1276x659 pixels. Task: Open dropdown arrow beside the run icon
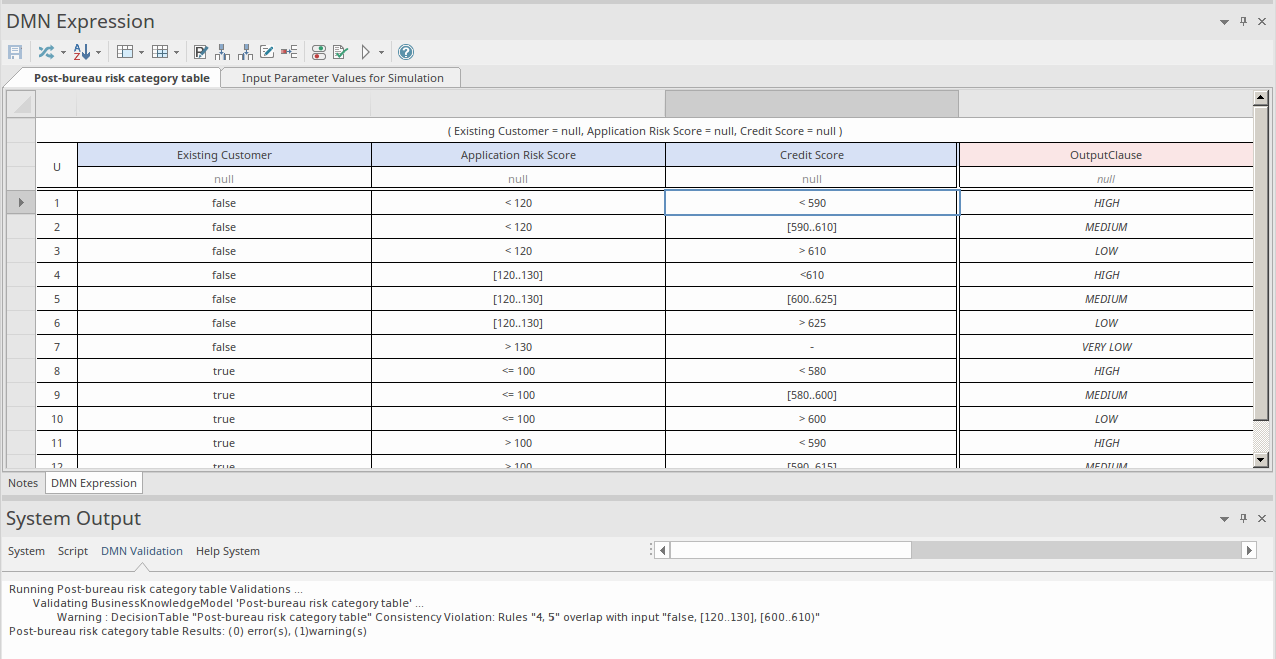381,52
